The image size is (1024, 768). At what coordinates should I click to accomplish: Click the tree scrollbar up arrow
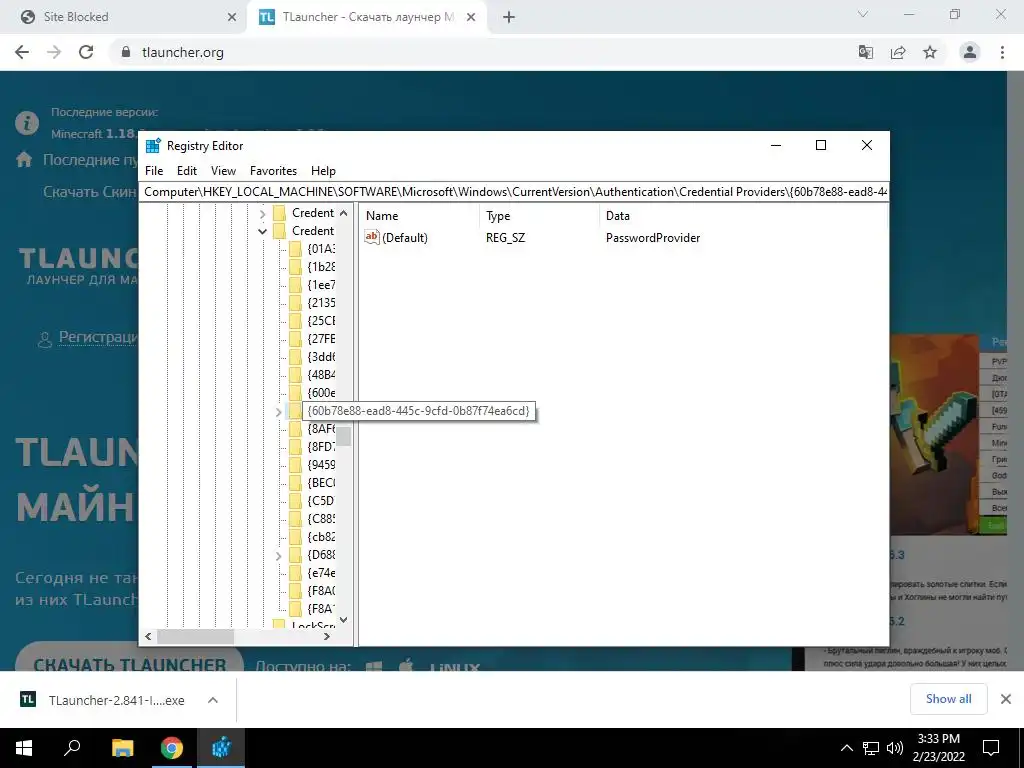(x=344, y=213)
